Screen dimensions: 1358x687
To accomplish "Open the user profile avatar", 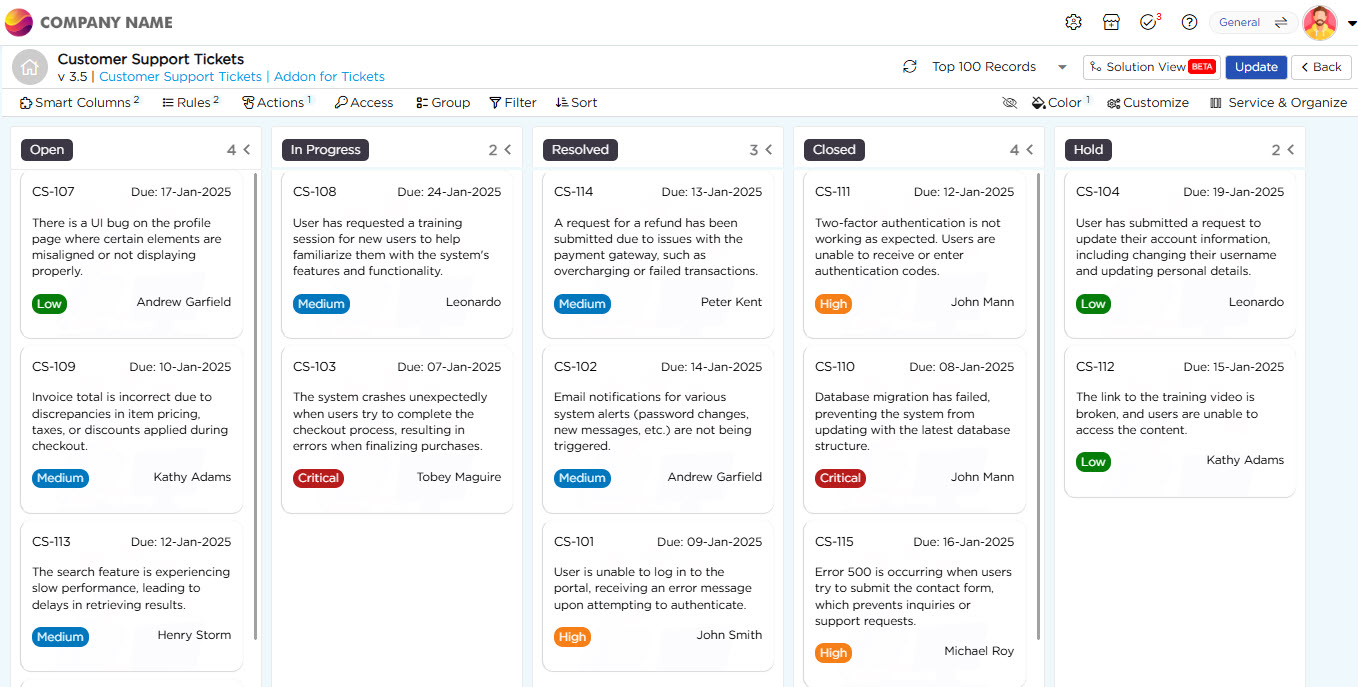I will point(1319,23).
